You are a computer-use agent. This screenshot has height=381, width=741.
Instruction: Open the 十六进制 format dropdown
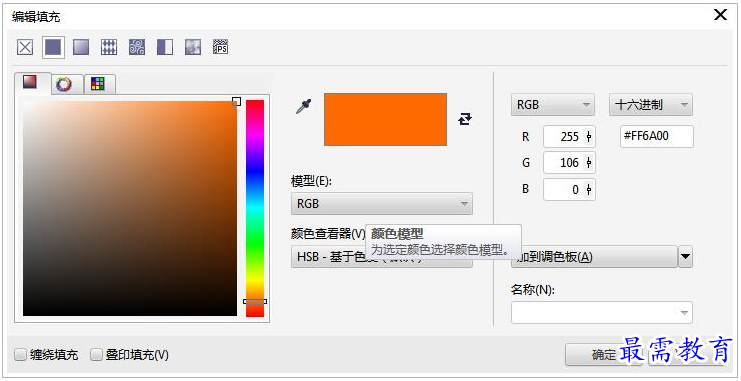(x=651, y=104)
